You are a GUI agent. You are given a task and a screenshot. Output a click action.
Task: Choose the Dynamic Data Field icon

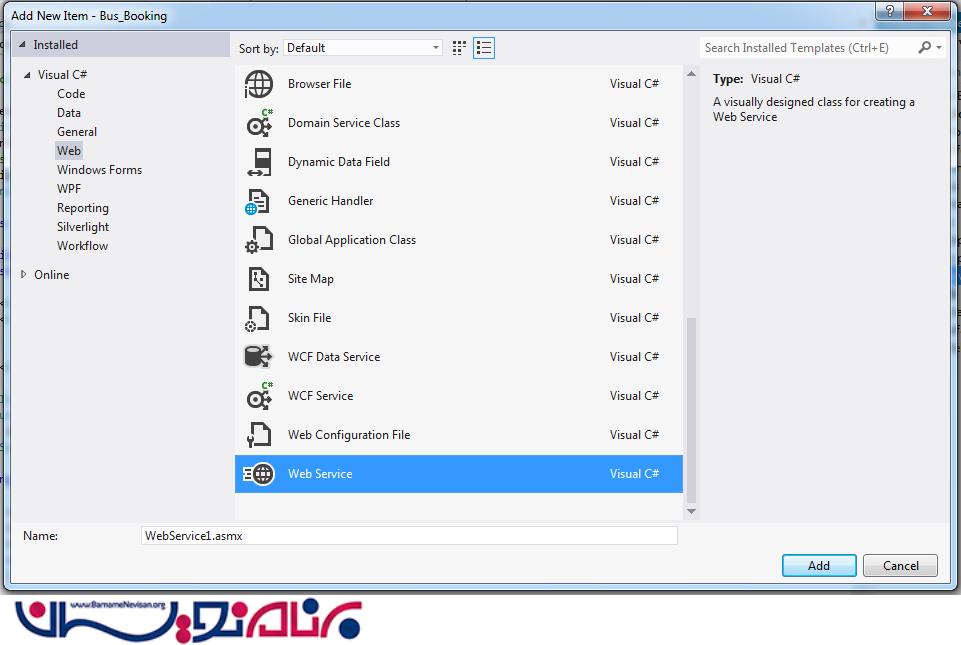point(259,163)
